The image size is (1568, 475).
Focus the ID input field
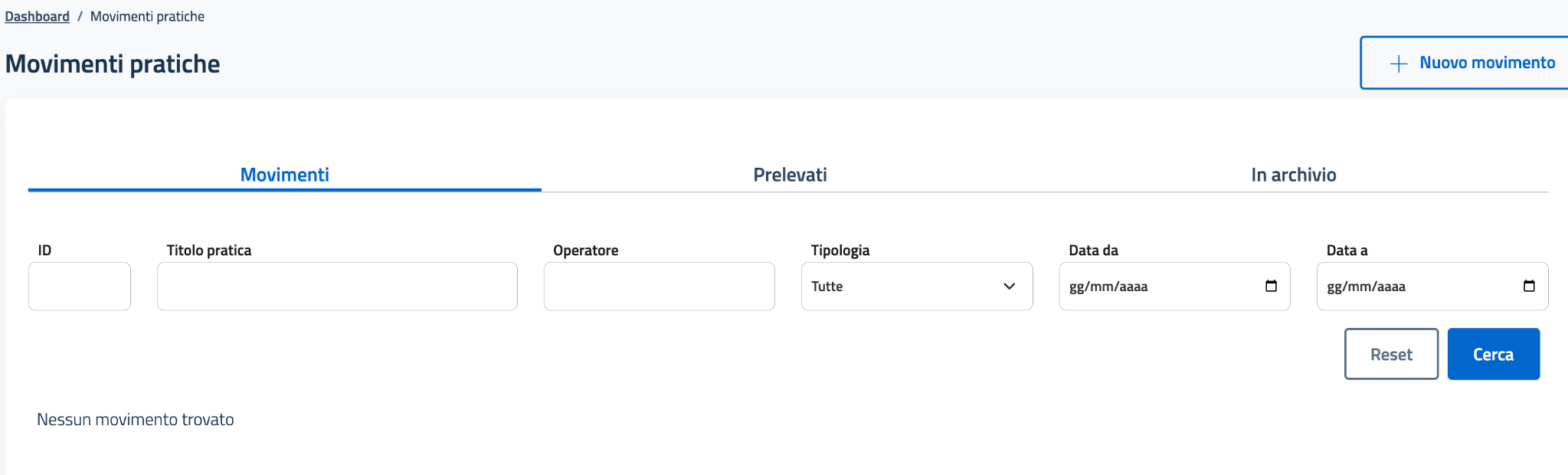click(80, 287)
